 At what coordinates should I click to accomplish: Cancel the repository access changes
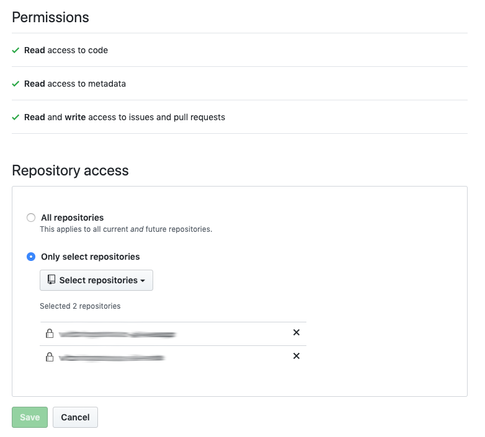point(75,417)
